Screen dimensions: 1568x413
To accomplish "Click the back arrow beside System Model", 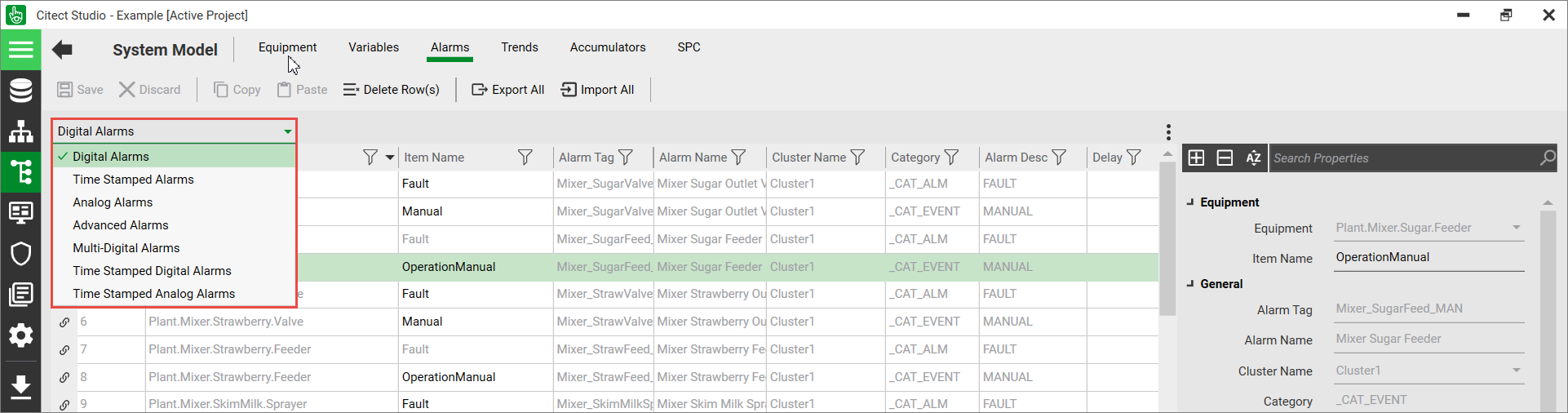I will tap(62, 50).
